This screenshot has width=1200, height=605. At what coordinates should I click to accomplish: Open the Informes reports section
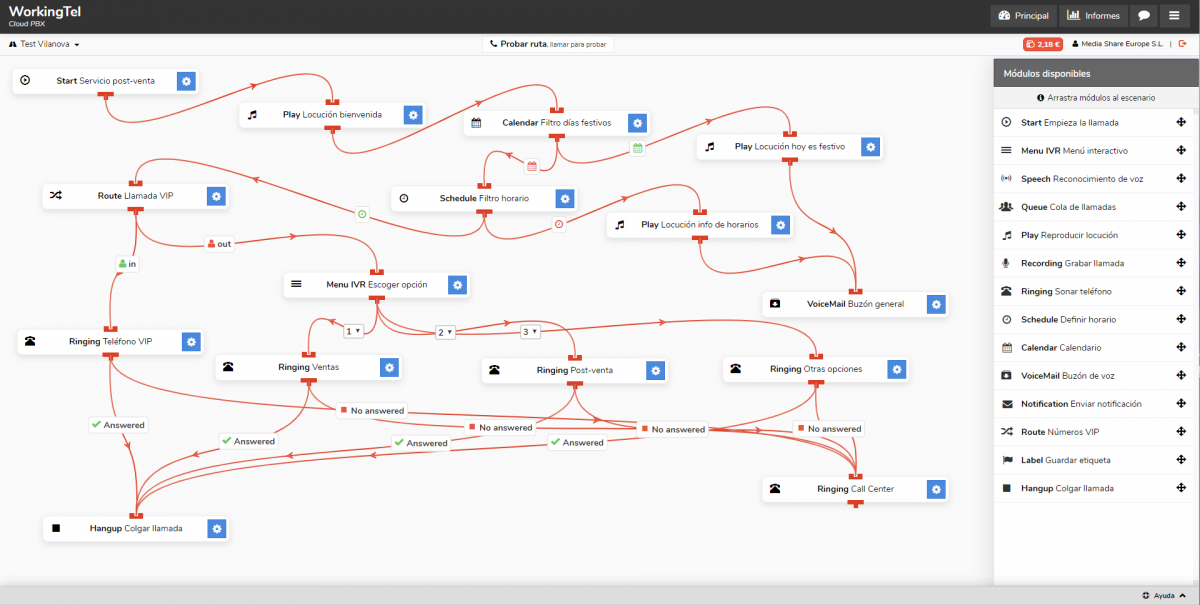click(1092, 16)
